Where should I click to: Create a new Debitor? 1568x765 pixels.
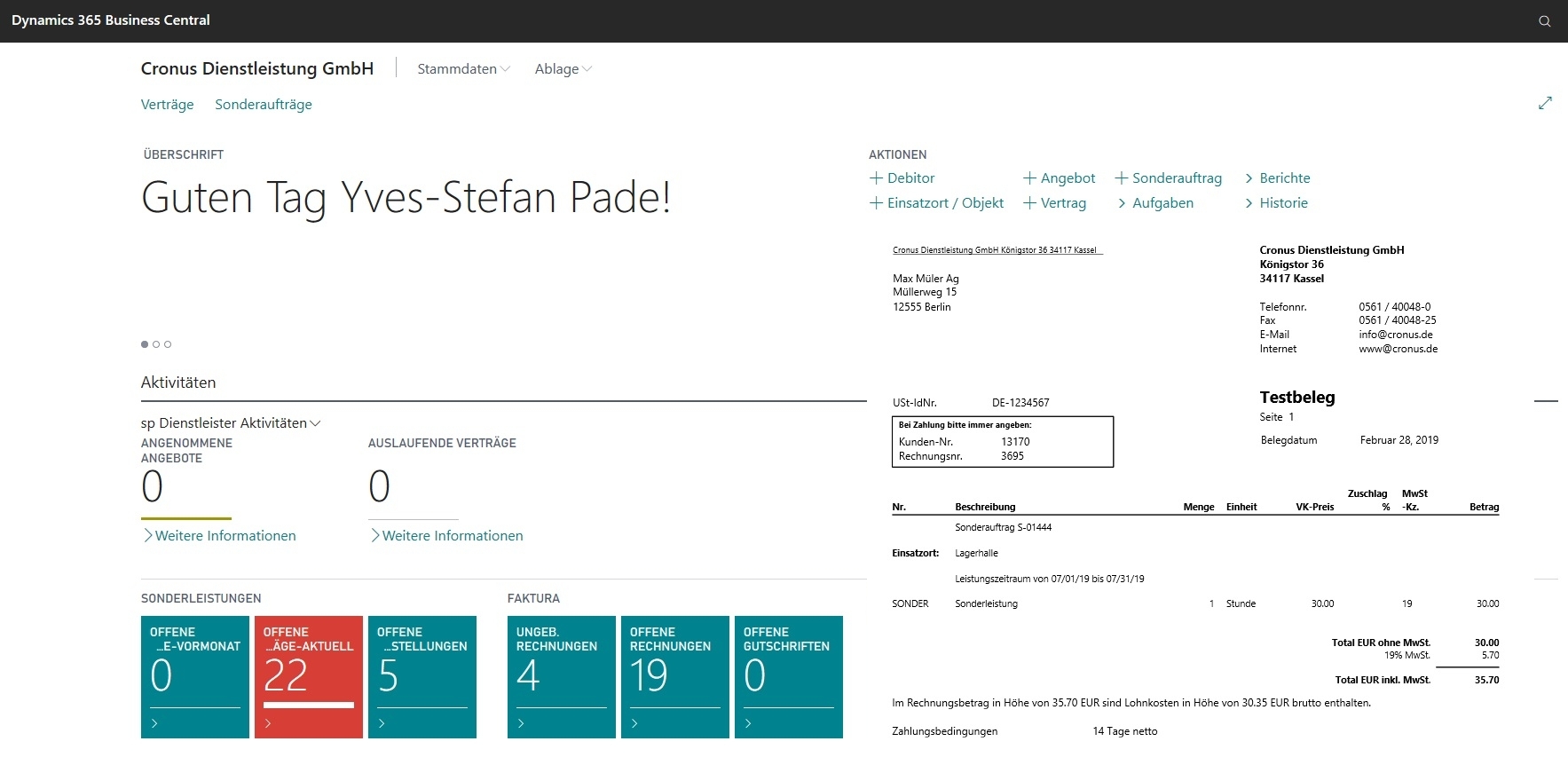point(902,178)
